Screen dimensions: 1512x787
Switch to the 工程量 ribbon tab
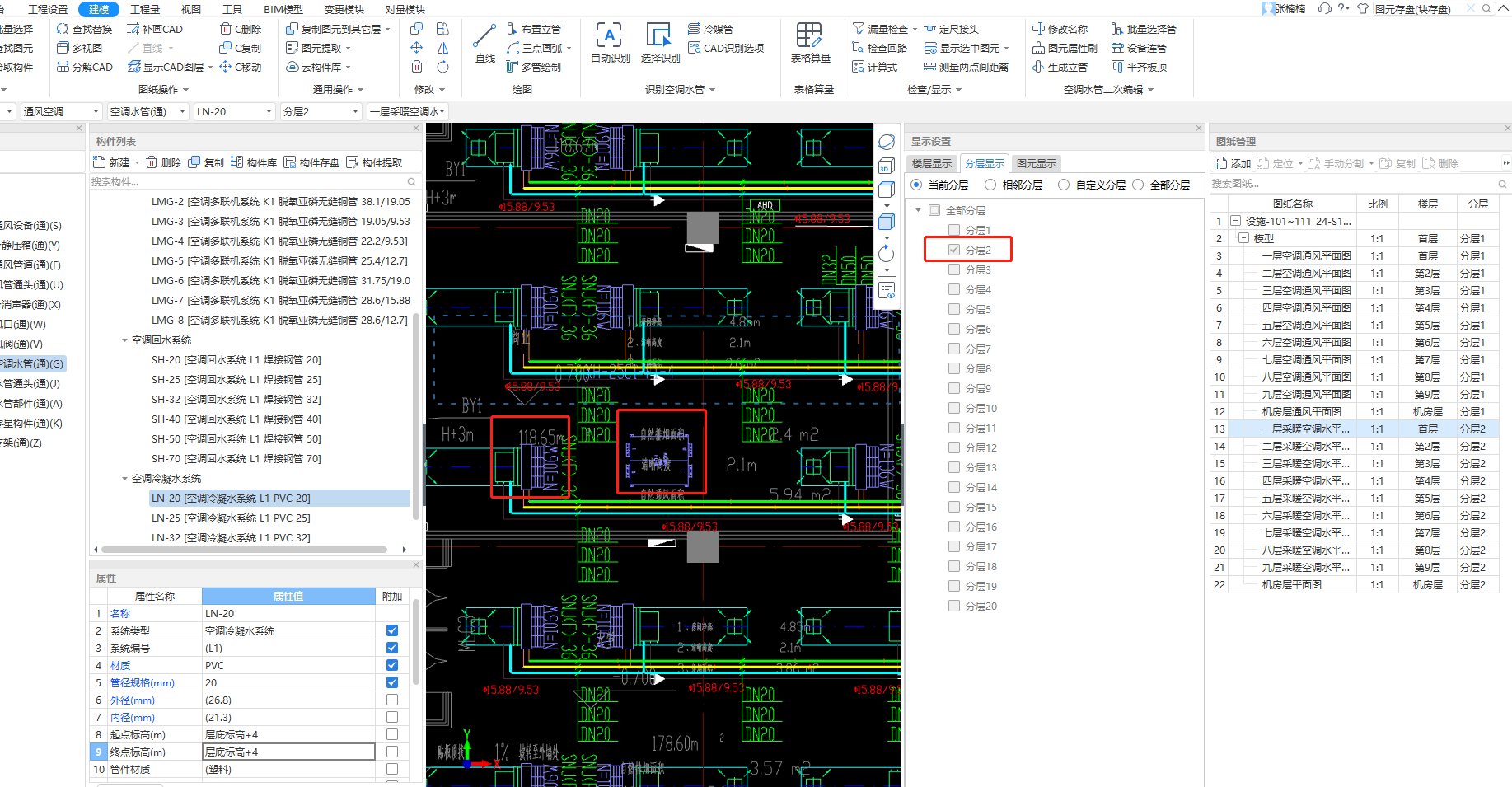145,9
